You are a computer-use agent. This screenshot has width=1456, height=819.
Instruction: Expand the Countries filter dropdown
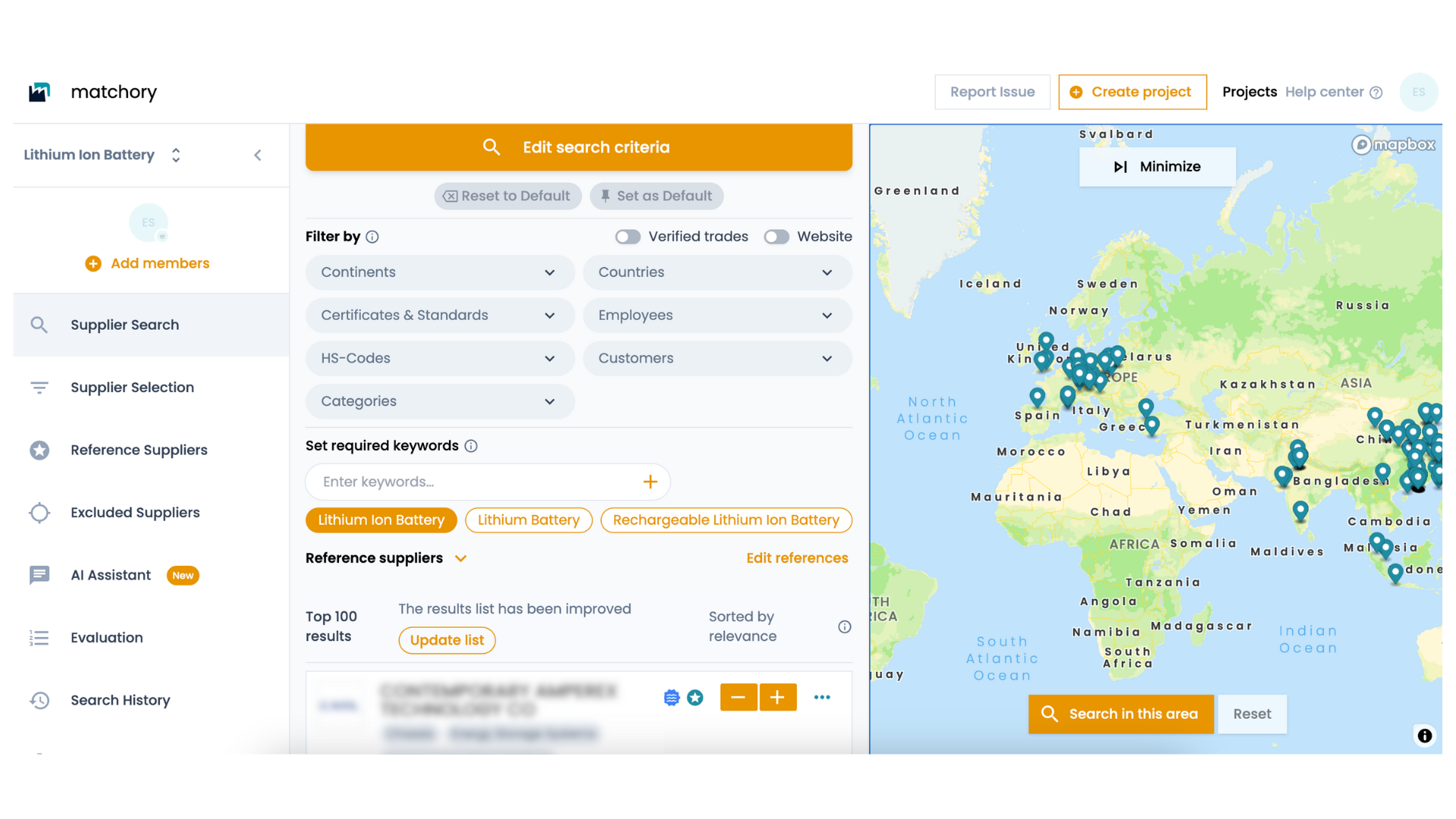click(717, 272)
